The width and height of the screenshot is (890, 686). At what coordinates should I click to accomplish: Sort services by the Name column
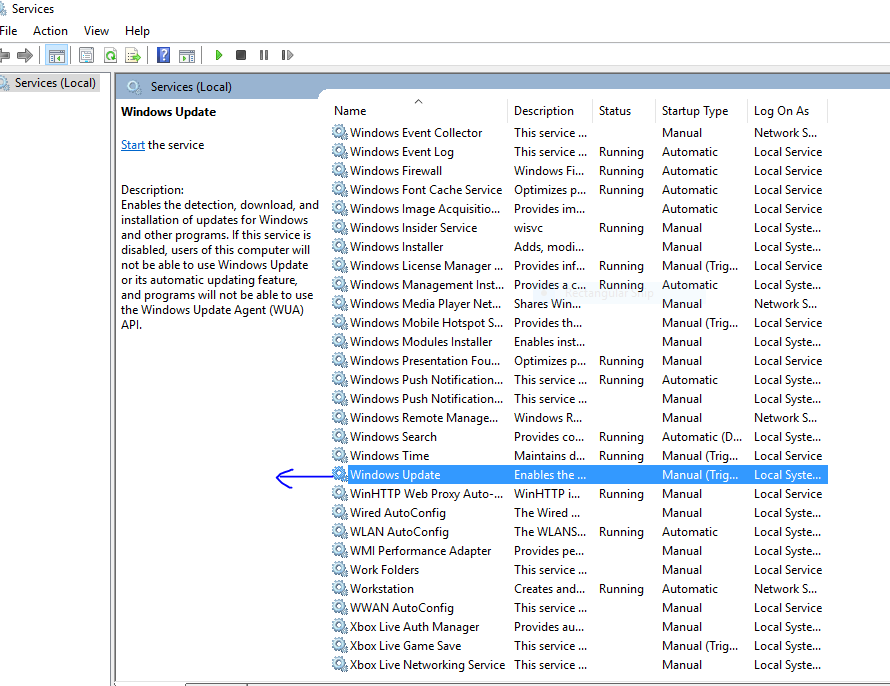(349, 110)
